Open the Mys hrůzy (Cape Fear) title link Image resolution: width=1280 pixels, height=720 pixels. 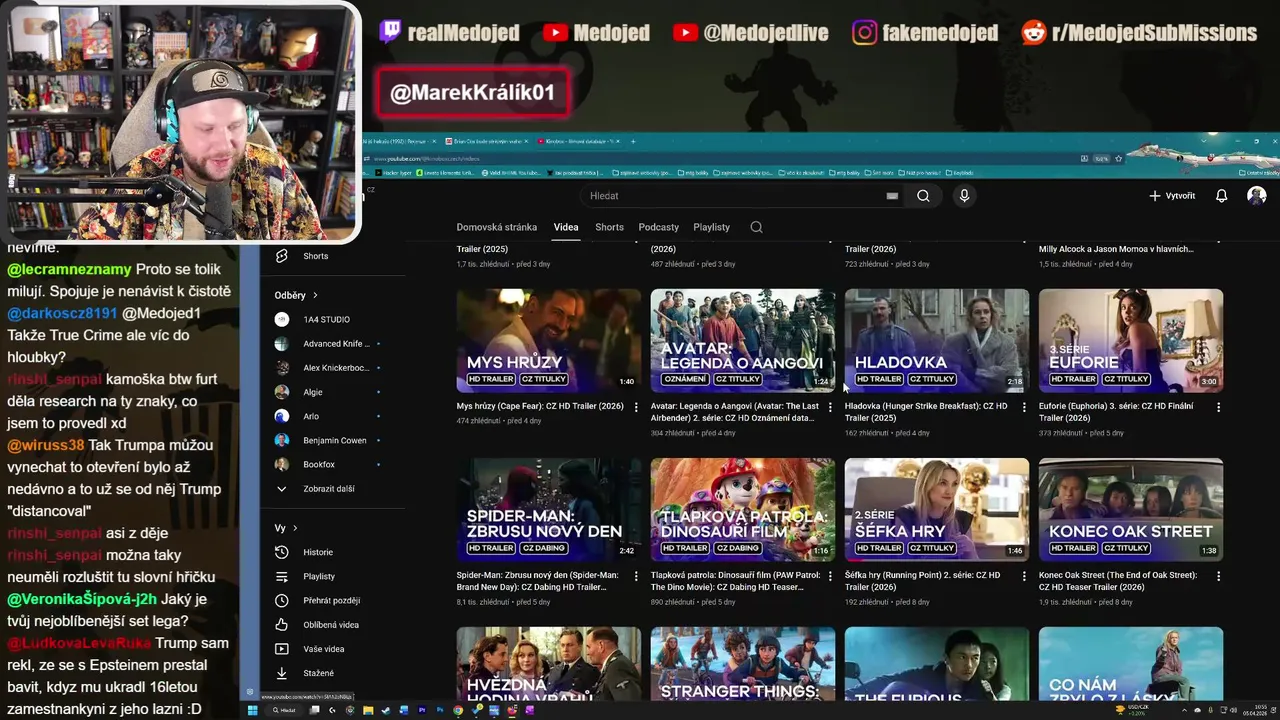(x=540, y=406)
